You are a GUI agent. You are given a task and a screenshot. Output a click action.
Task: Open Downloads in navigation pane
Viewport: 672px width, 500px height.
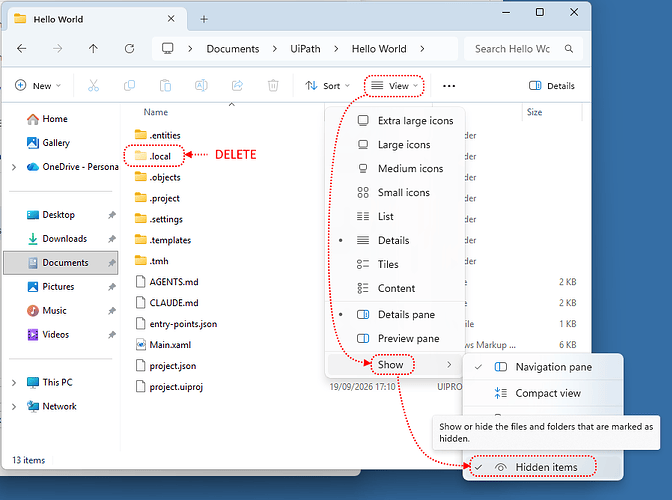click(57, 239)
